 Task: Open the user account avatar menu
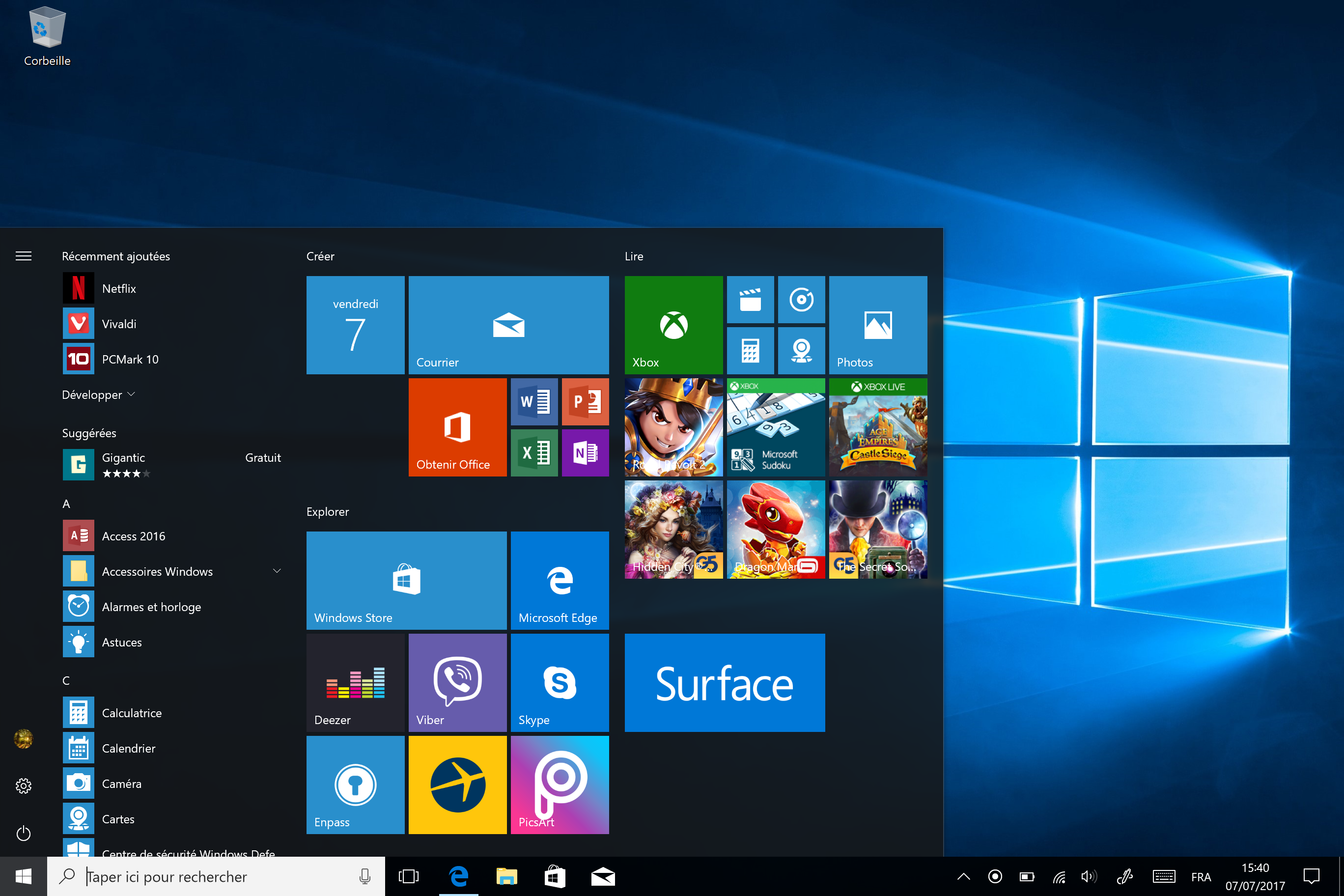click(x=24, y=739)
